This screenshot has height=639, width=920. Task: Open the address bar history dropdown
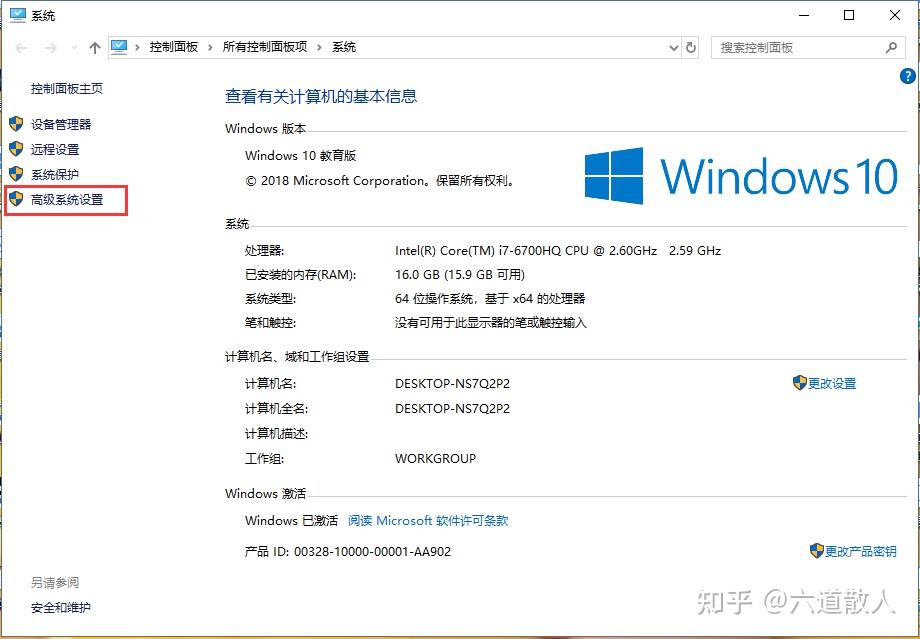[674, 48]
